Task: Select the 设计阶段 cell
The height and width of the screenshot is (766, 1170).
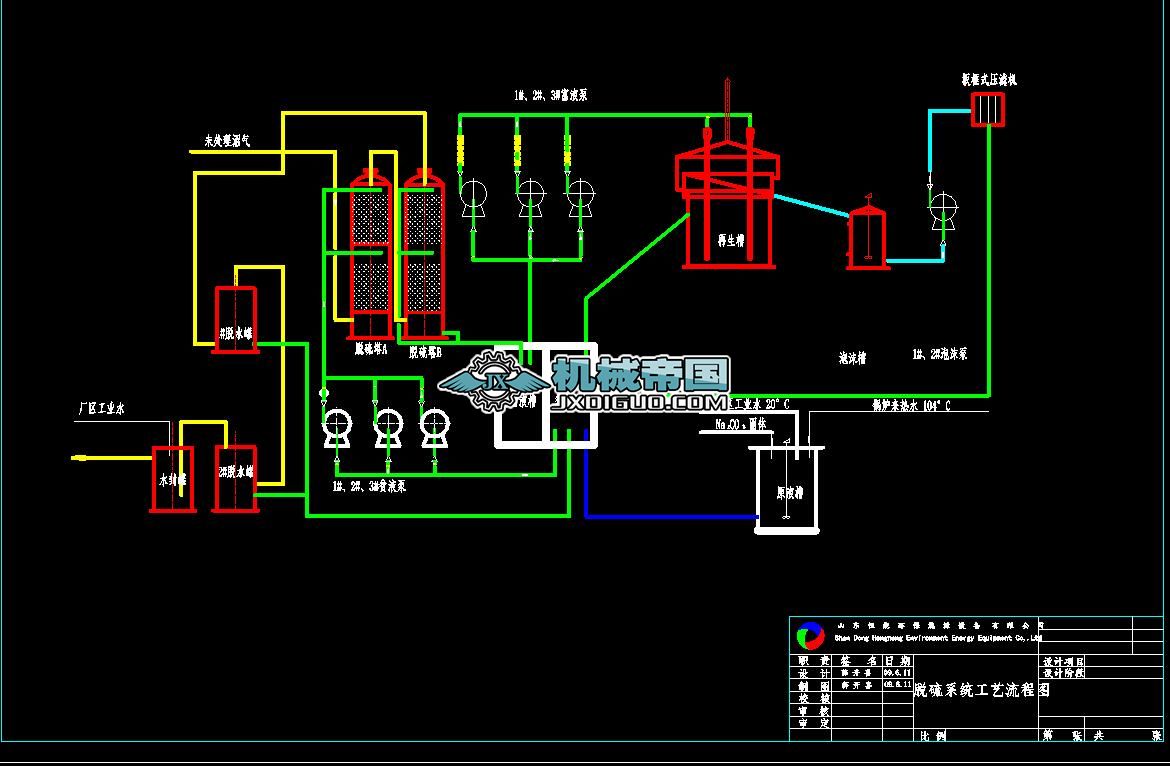Action: (1063, 673)
